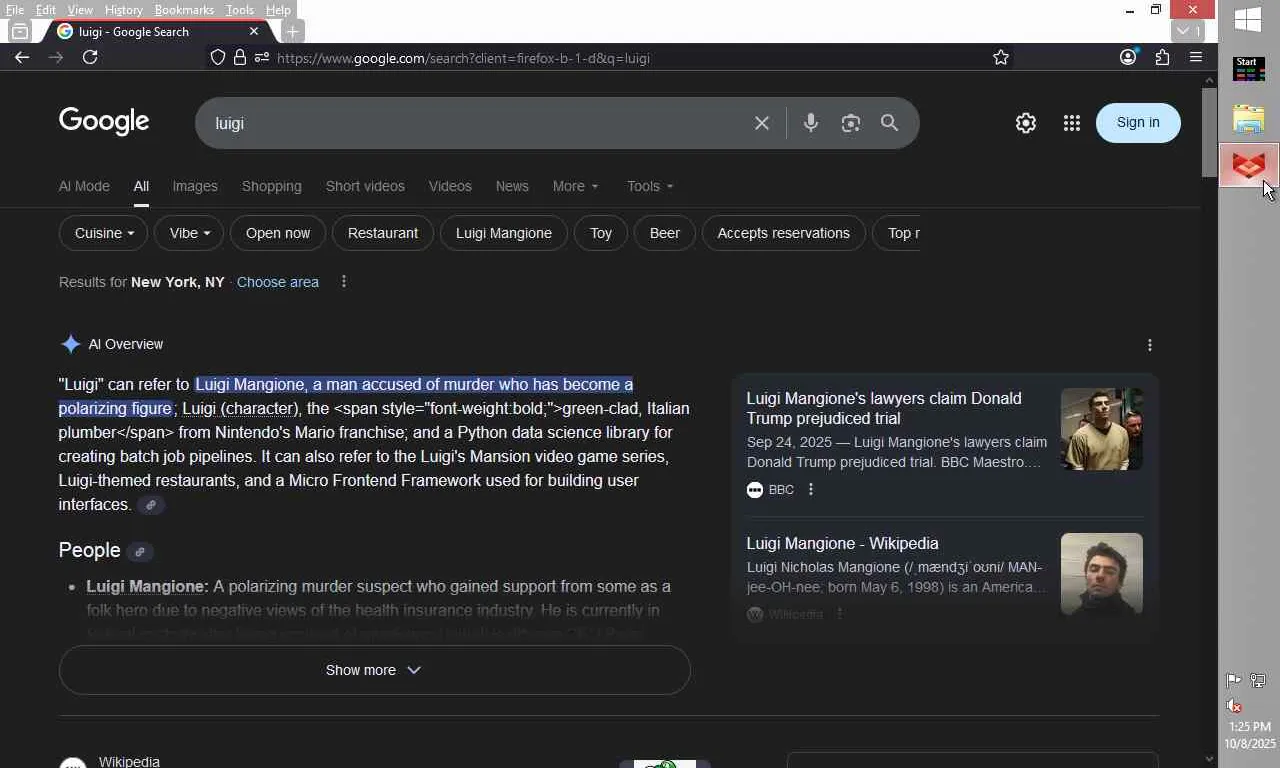Open the Firefox account icon
This screenshot has width=1280, height=768.
(1128, 57)
